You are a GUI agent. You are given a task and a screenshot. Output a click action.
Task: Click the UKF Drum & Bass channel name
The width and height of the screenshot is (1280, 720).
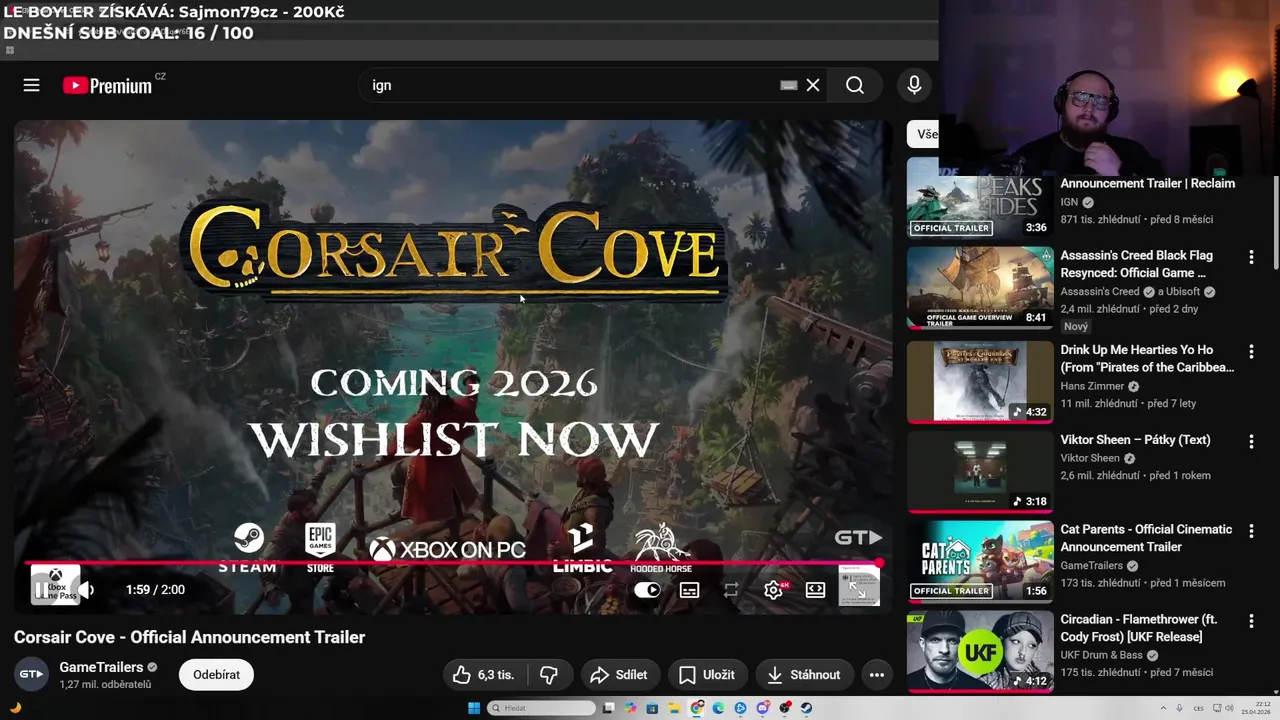click(x=1101, y=655)
